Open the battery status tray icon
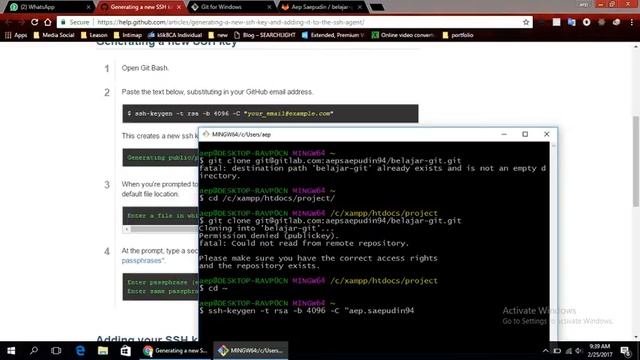 (557, 351)
